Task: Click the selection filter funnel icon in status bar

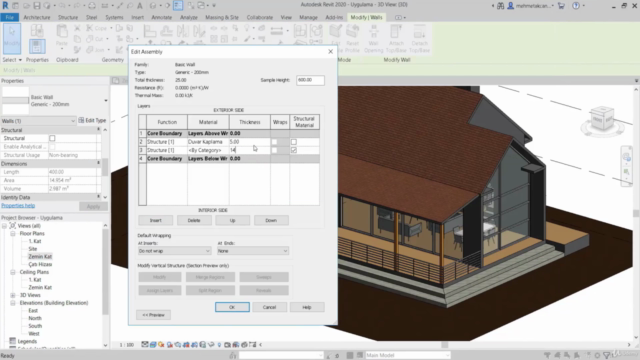Action: click(x=607, y=355)
